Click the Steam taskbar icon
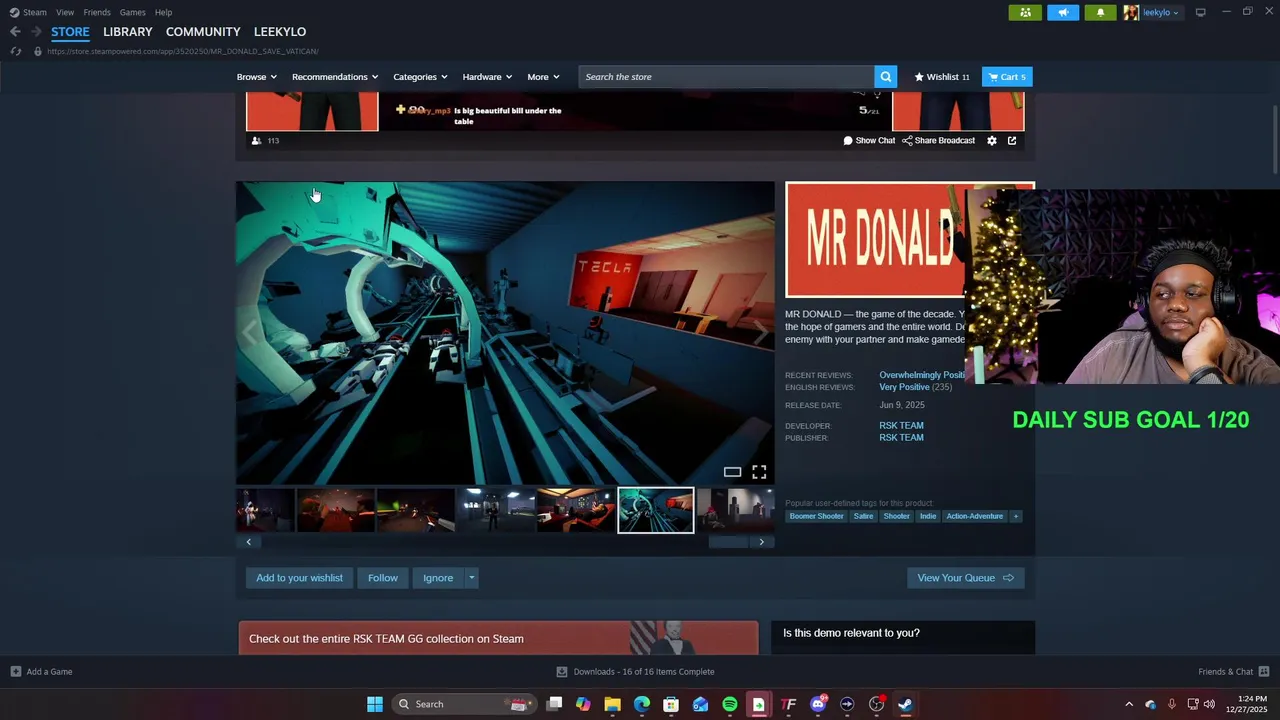 coord(905,704)
